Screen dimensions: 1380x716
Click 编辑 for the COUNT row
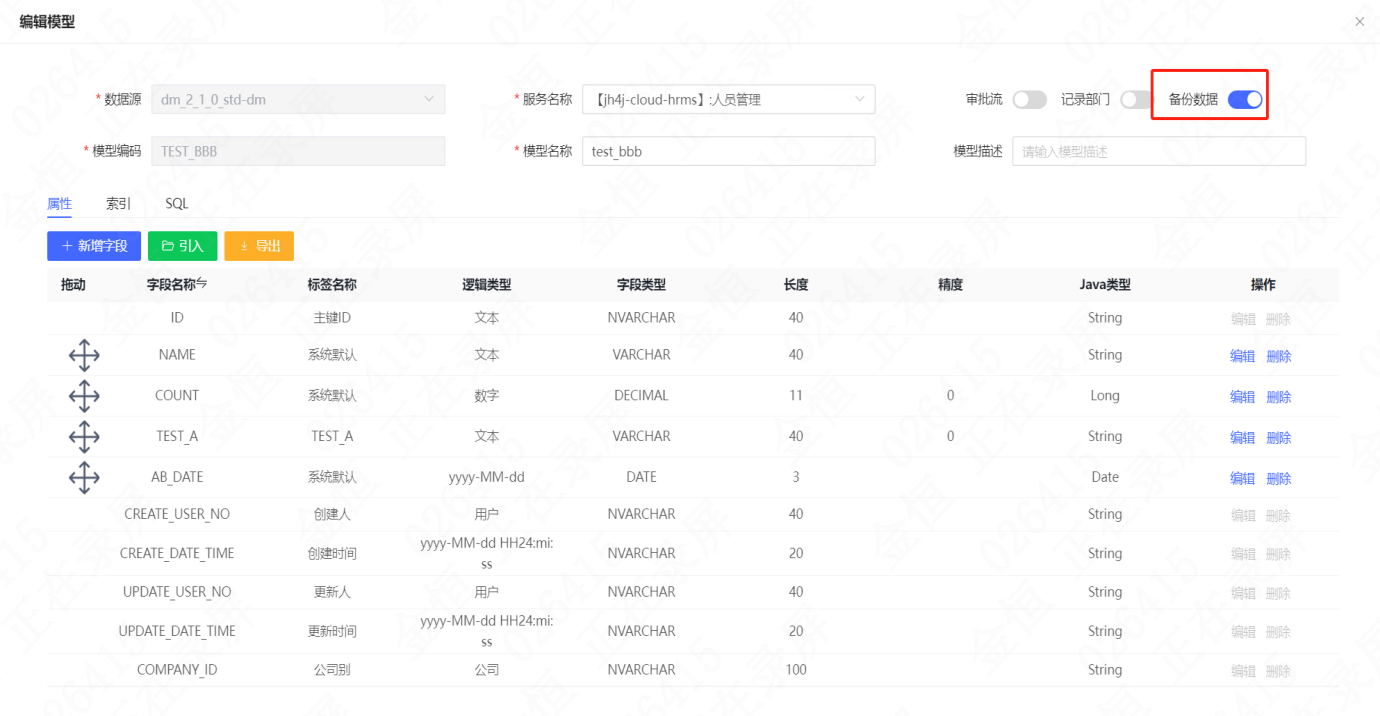click(x=1242, y=397)
